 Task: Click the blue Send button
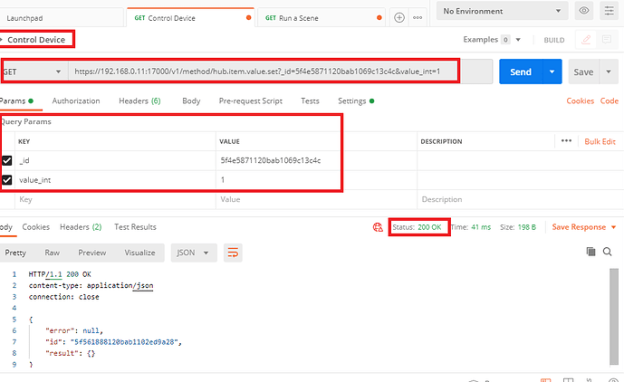(x=521, y=72)
